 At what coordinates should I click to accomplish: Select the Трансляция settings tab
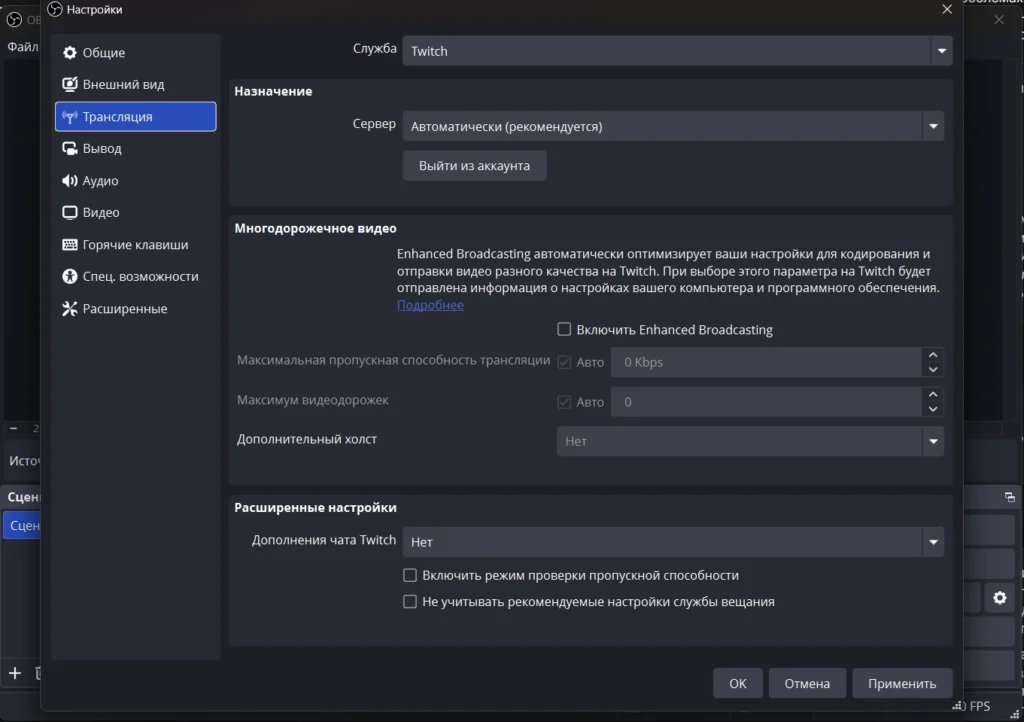point(135,117)
